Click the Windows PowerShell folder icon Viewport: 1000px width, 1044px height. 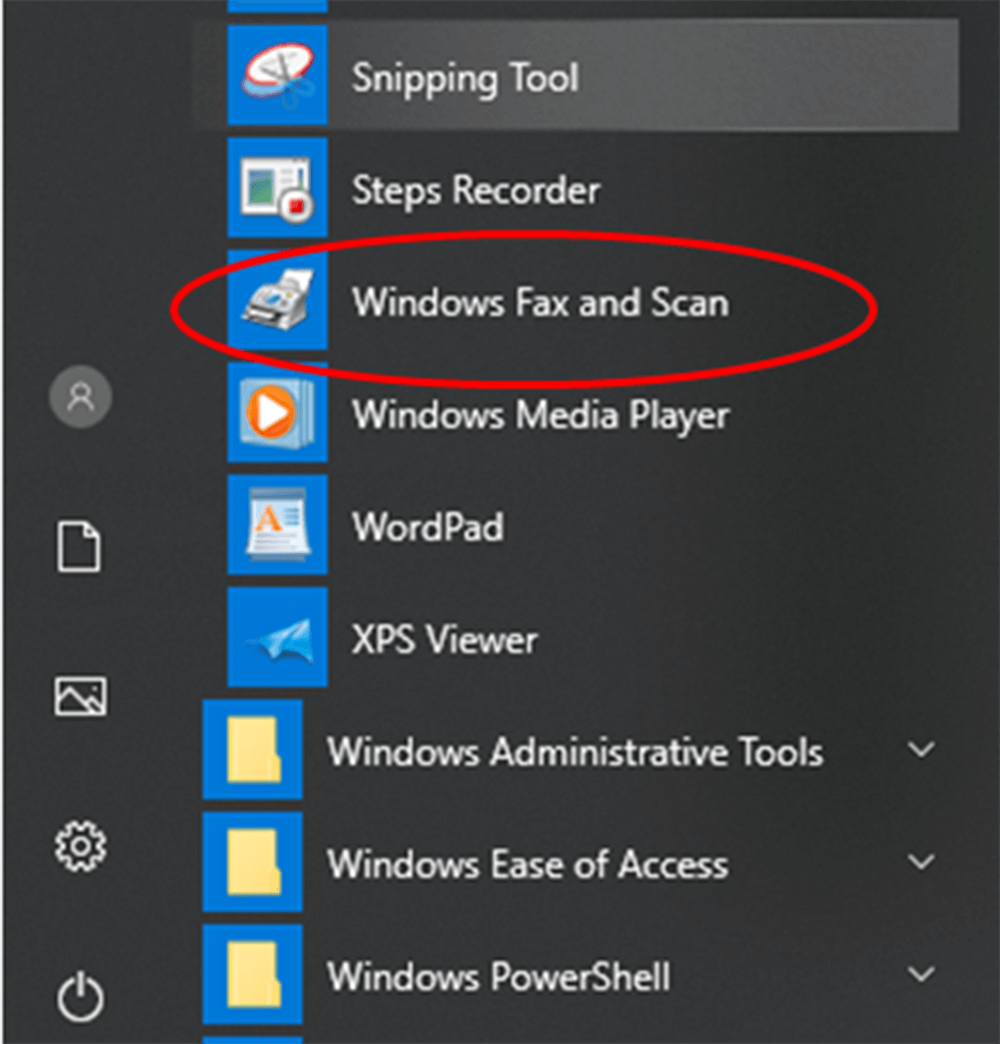click(252, 975)
